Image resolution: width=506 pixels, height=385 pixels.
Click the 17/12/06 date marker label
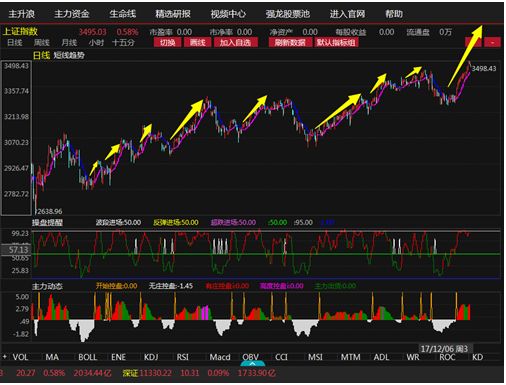(x=444, y=349)
